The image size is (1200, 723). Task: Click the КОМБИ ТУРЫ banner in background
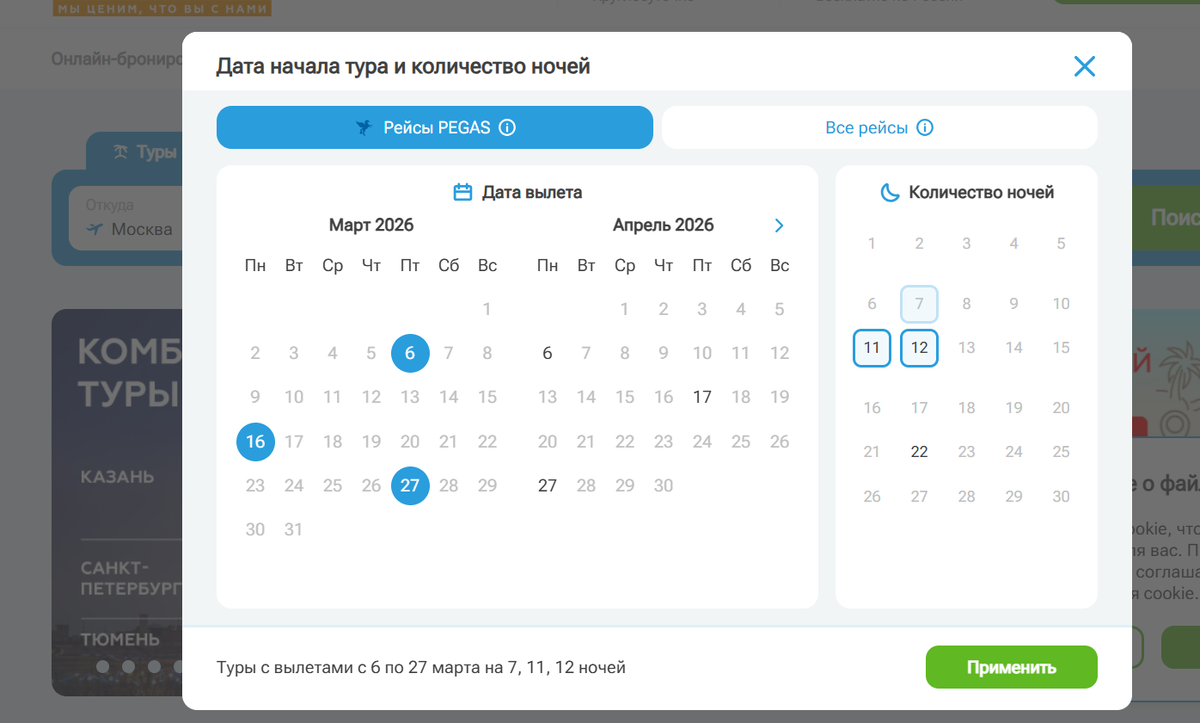[117, 502]
